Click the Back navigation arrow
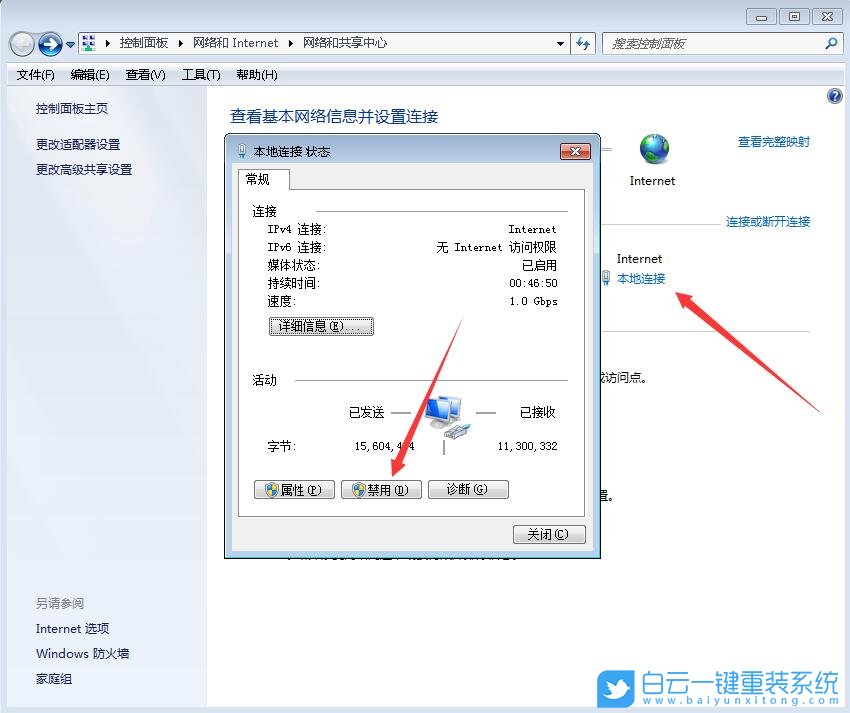This screenshot has width=850, height=713. pos(22,43)
